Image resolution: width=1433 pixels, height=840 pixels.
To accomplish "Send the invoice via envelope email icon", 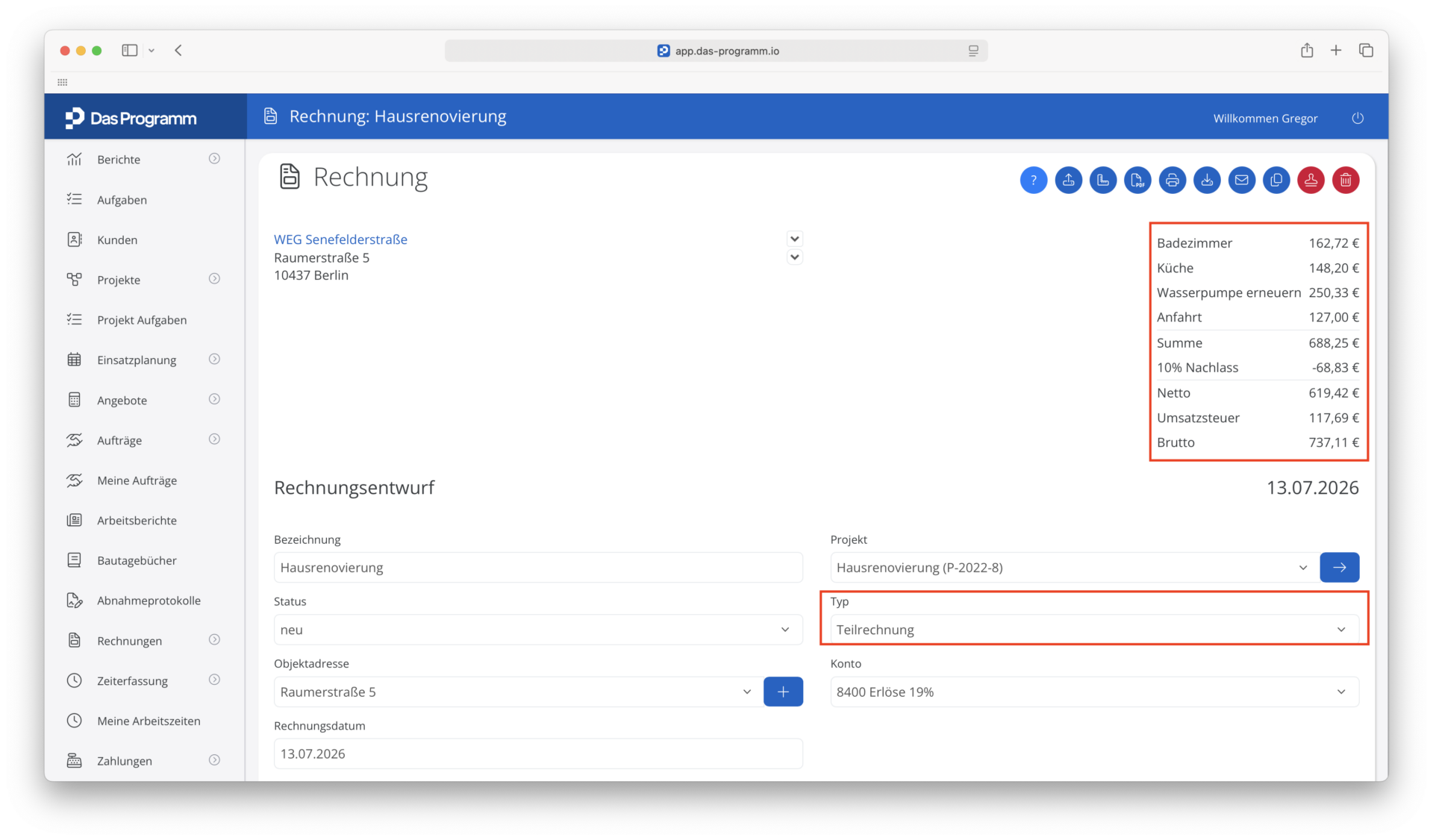I will pyautogui.click(x=1241, y=180).
